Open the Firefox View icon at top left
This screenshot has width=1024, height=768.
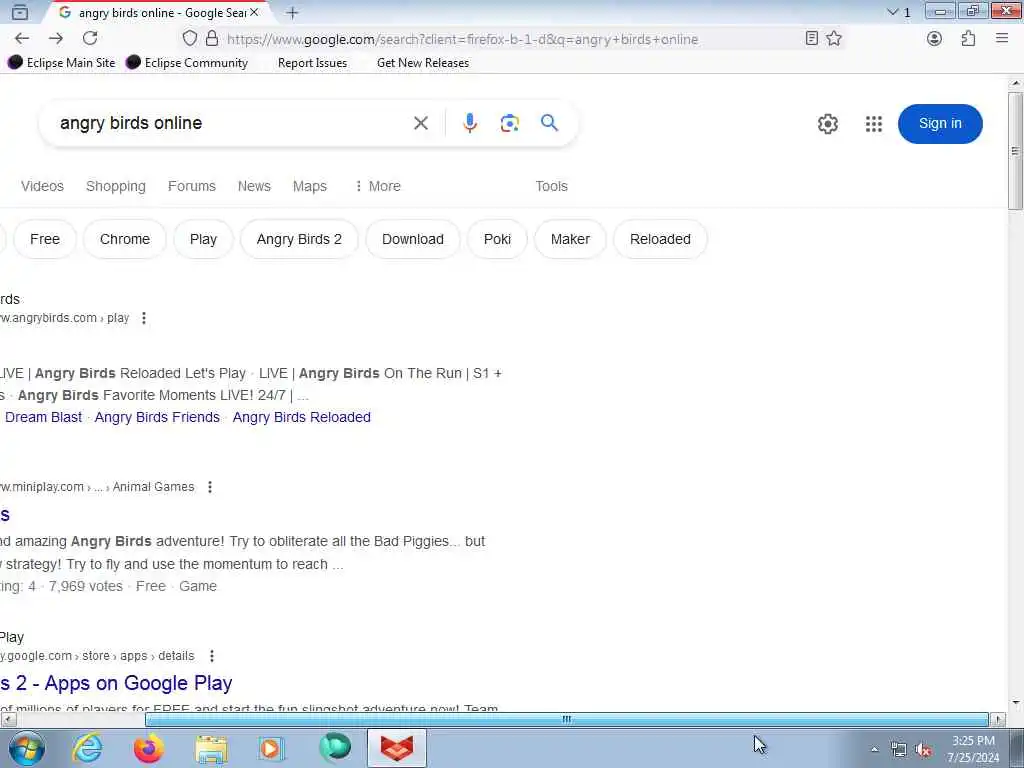pos(20,12)
